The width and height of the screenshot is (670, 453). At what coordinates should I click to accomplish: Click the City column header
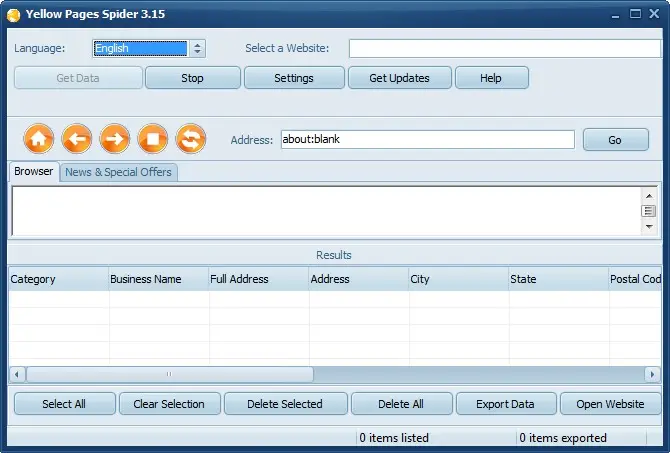click(459, 279)
